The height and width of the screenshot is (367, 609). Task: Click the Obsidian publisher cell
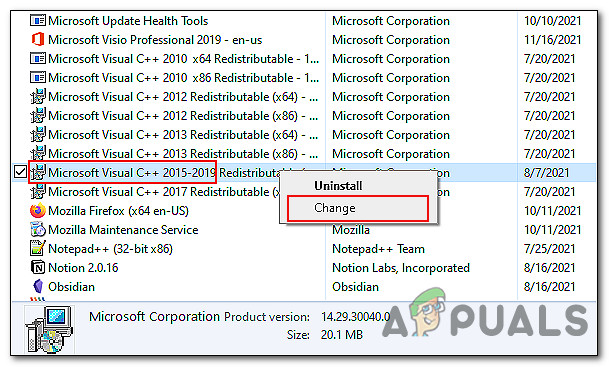tap(355, 287)
